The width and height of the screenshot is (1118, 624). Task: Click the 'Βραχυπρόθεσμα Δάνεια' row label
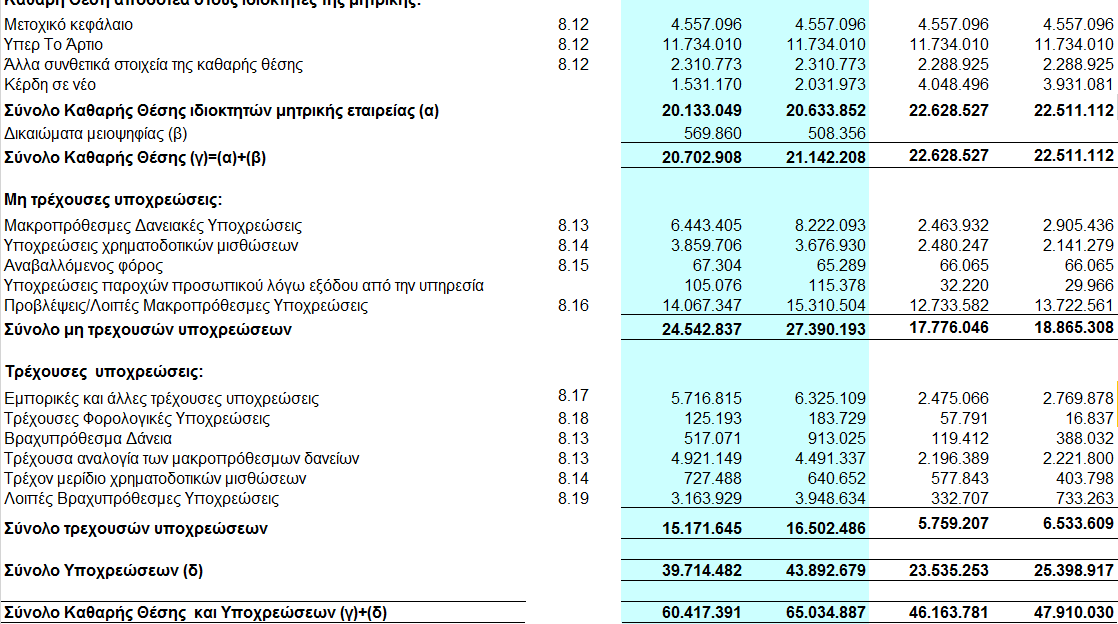(x=88, y=439)
